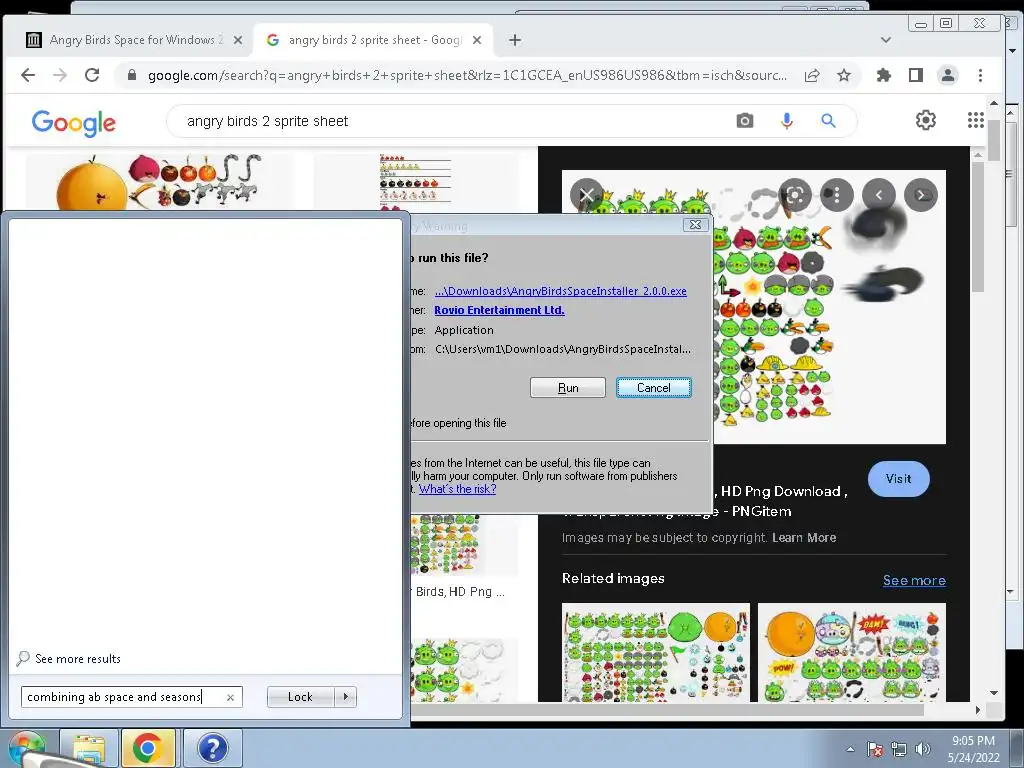The height and width of the screenshot is (768, 1024).
Task: Open the AngryBirdsSpaceInstaller_2.0.0.exe link
Action: click(x=560, y=291)
